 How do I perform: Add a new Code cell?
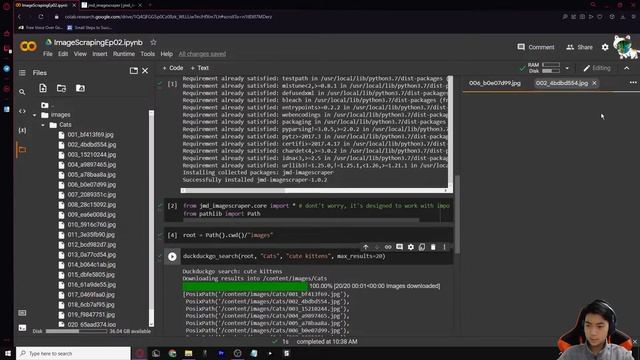point(173,68)
